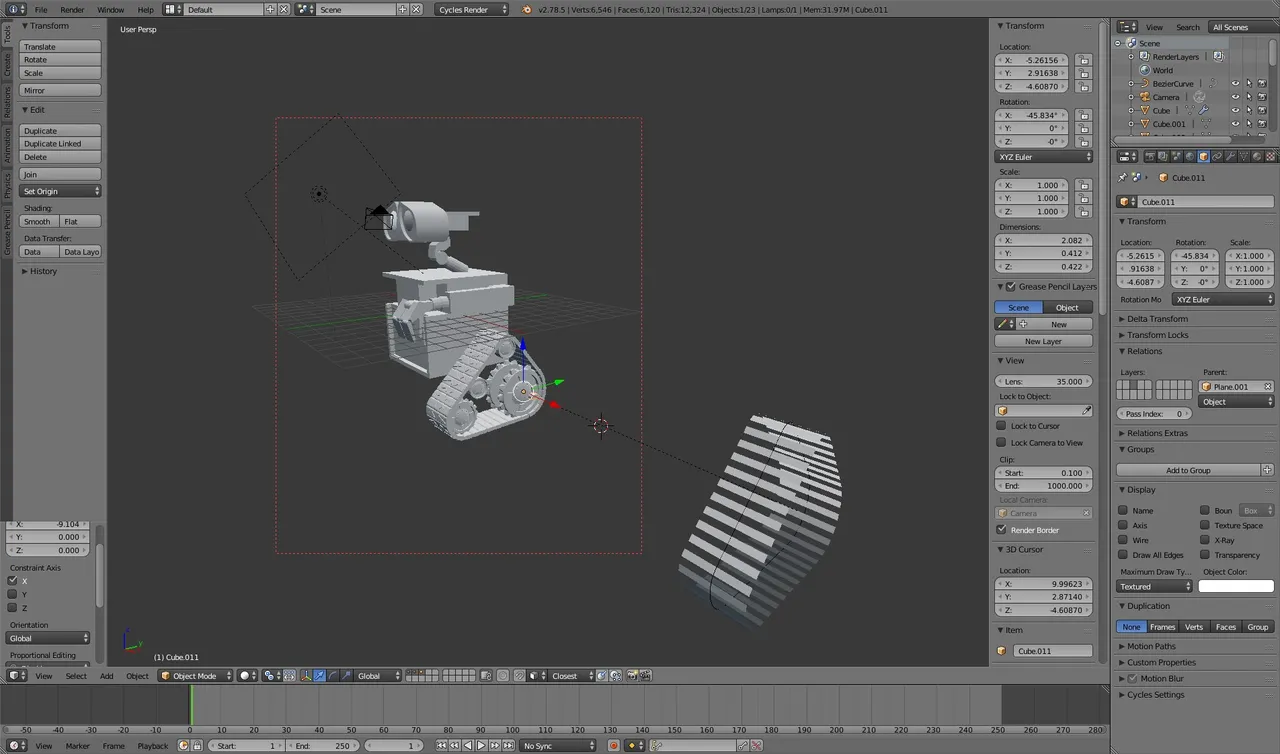Click the Smooth shading button
The width and height of the screenshot is (1280, 754).
pyautogui.click(x=38, y=221)
